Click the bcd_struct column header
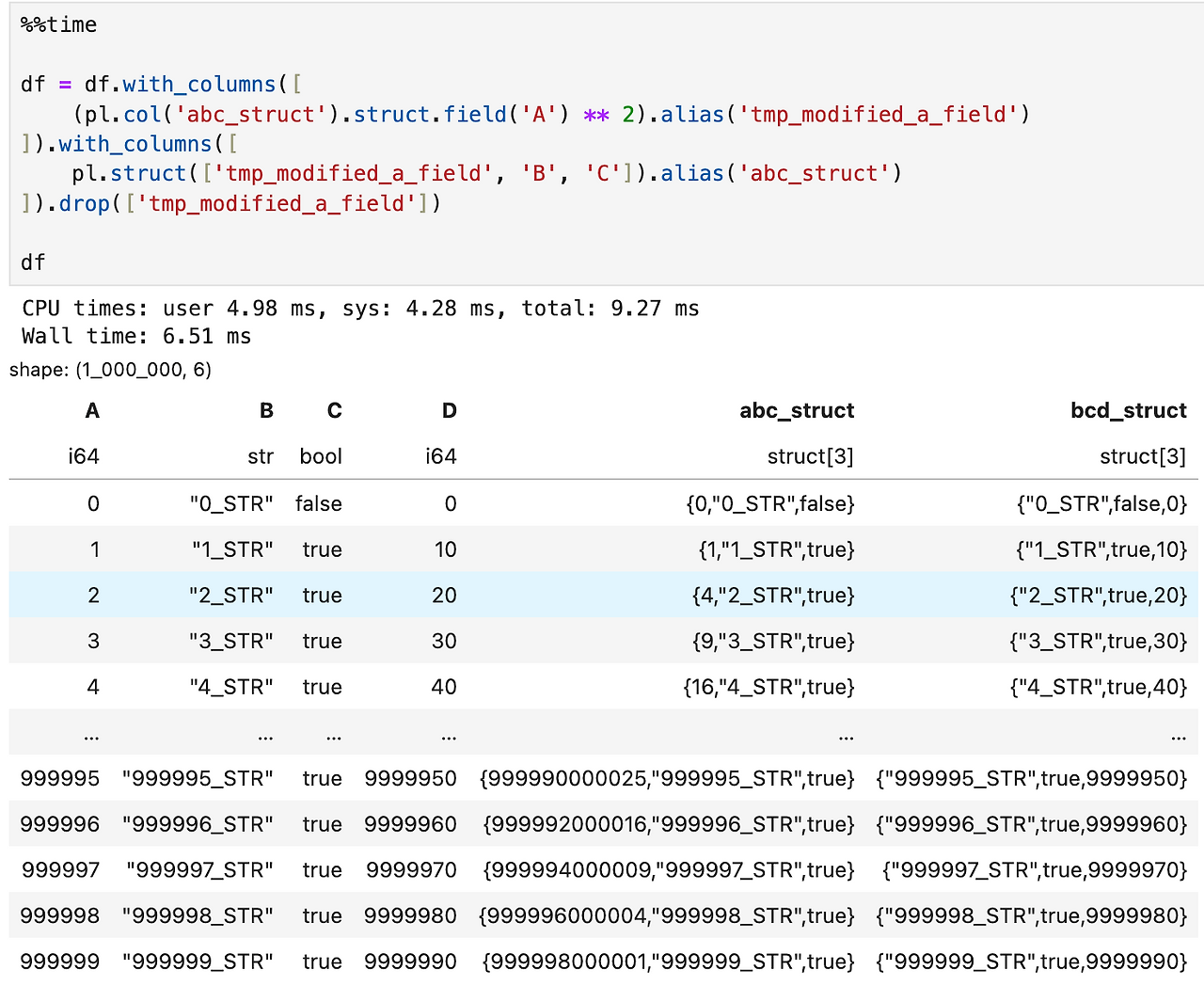This screenshot has width=1204, height=986. click(x=1128, y=410)
